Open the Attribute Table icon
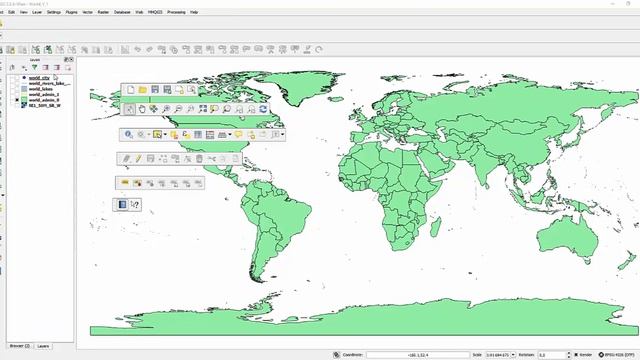640x360 pixels. pyautogui.click(x=198, y=135)
